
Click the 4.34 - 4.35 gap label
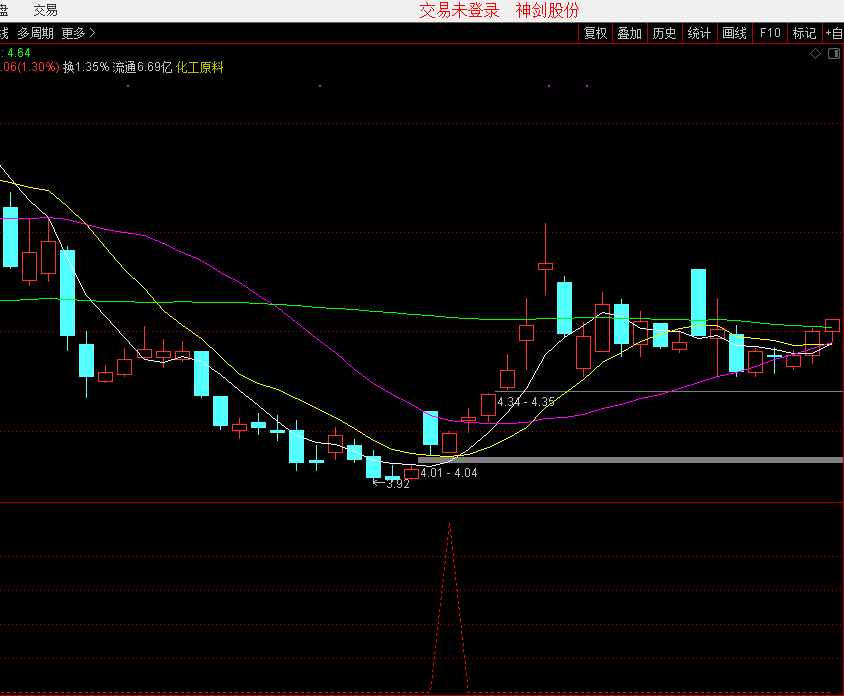525,401
